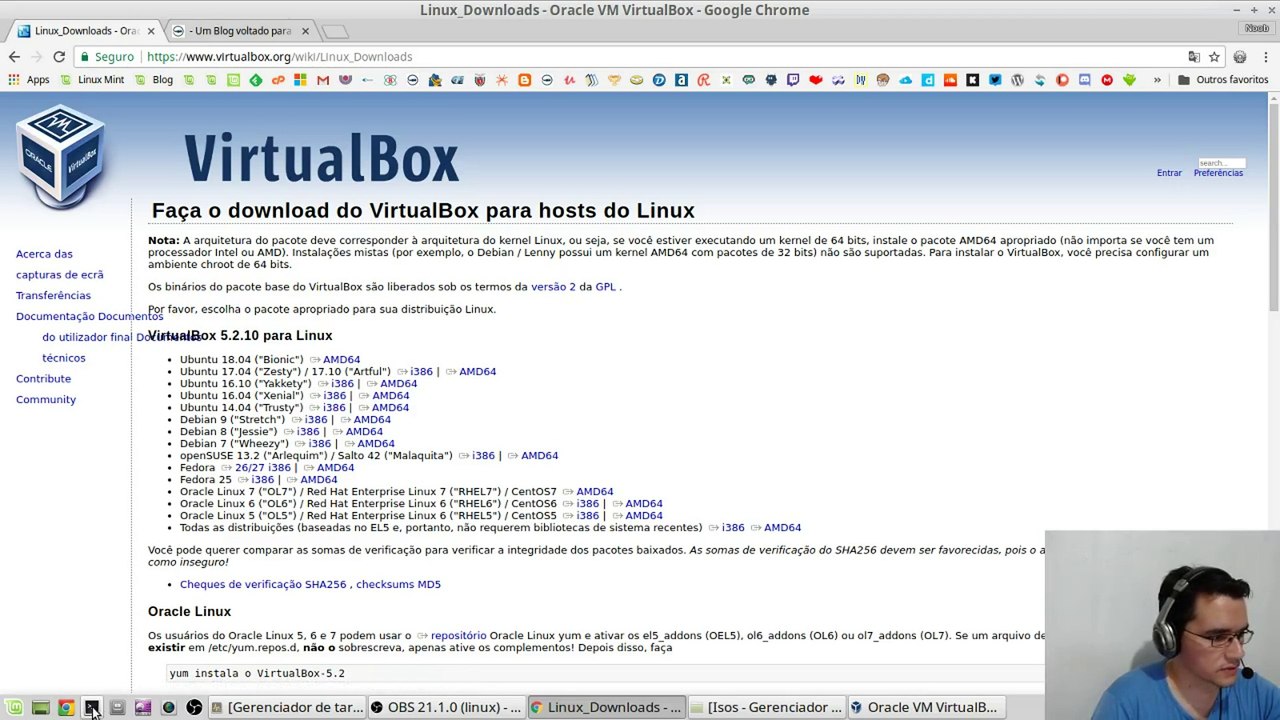Open the WordPress bookmark icon
Viewport: 1280px width, 720px height.
click(x=1017, y=80)
